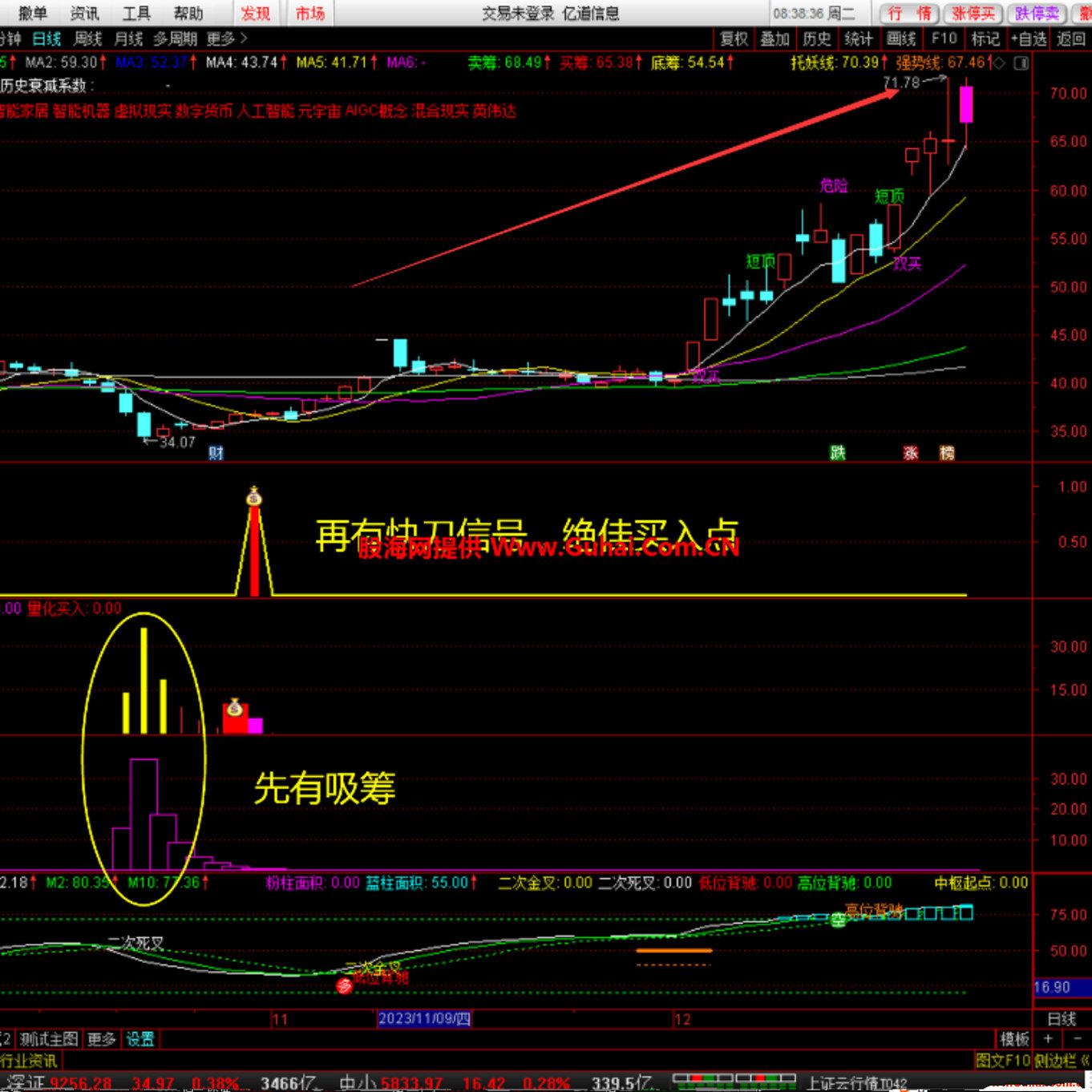1092x1092 pixels.
Task: Click the 跌 marker icon
Action: click(x=838, y=453)
